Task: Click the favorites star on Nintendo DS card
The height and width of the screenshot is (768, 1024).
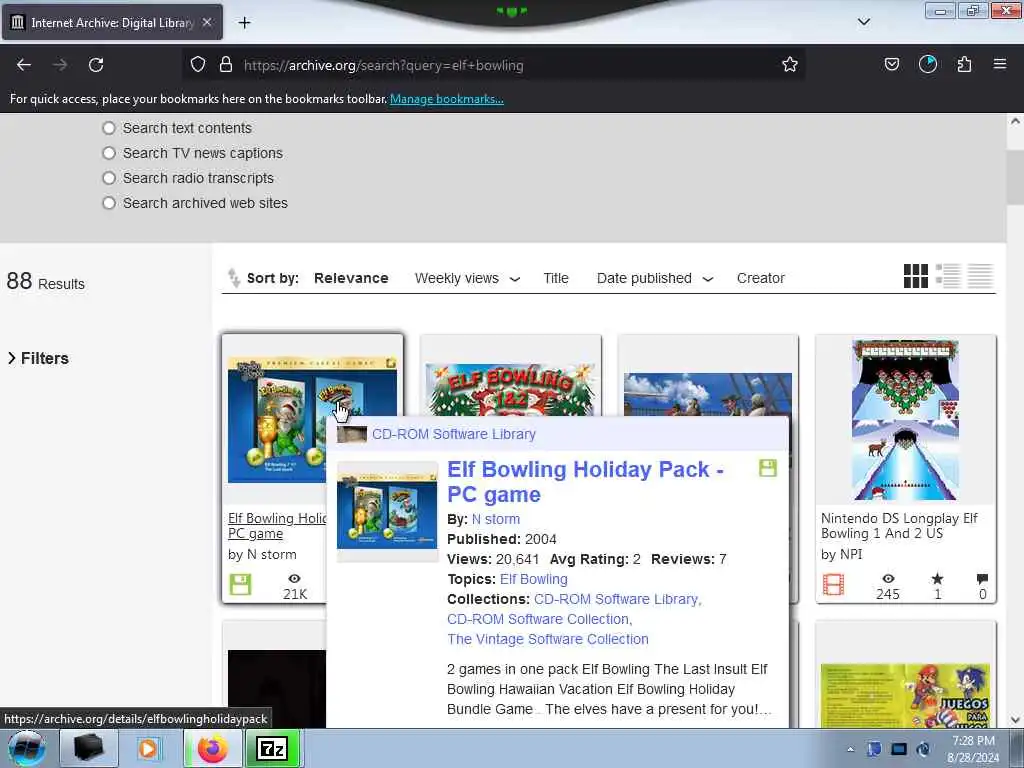Action: (x=937, y=579)
